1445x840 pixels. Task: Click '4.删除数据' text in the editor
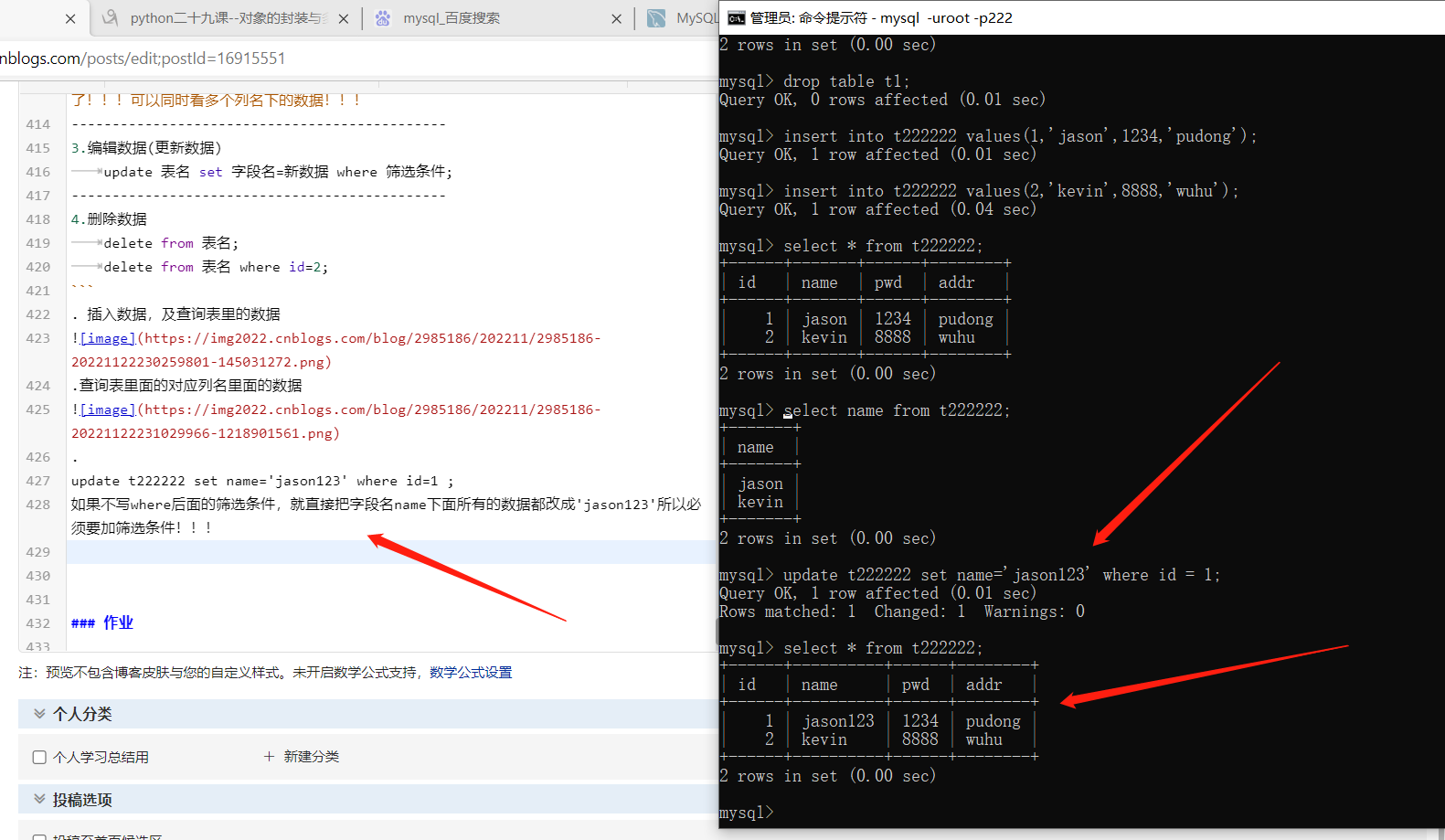(109, 219)
